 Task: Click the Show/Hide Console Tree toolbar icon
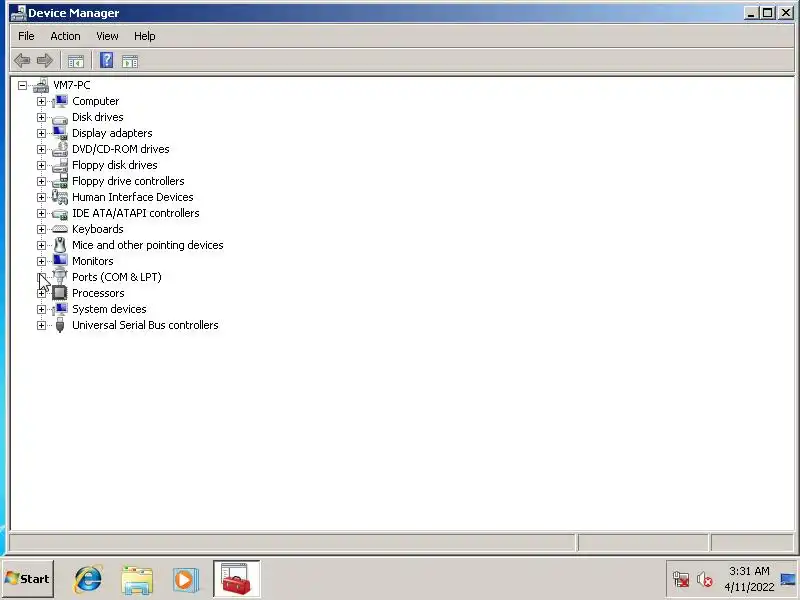point(76,62)
